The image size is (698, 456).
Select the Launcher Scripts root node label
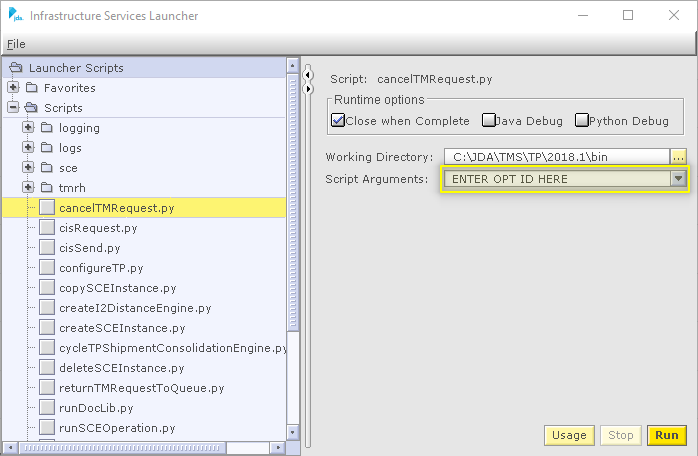point(76,68)
